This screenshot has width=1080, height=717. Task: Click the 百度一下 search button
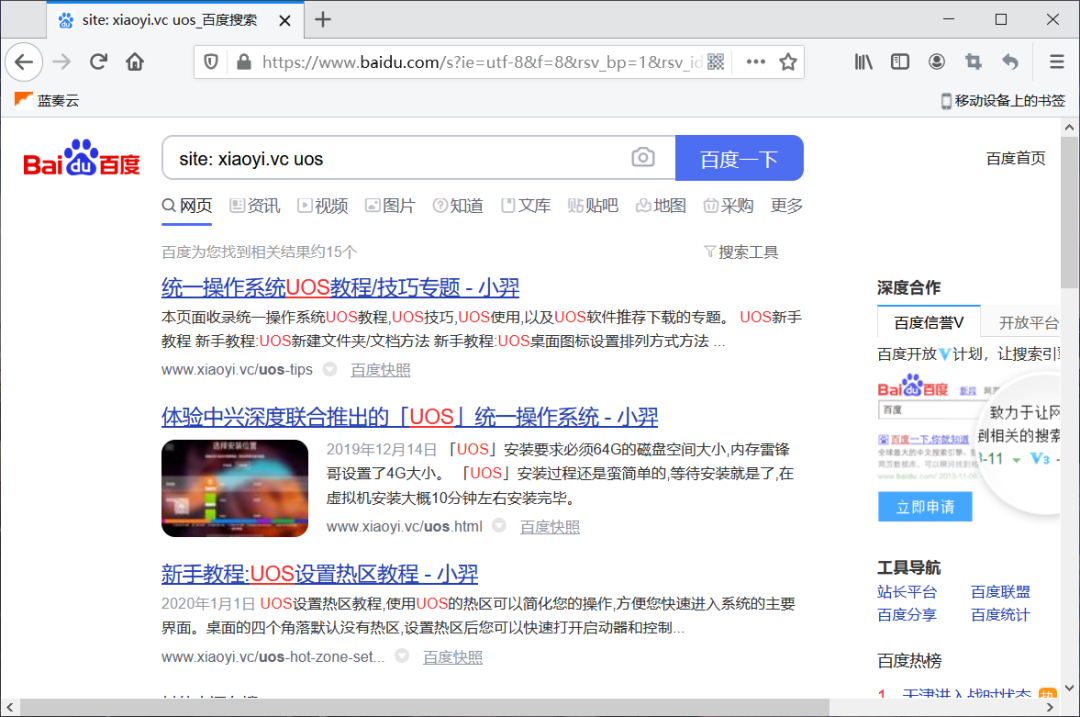(x=739, y=157)
